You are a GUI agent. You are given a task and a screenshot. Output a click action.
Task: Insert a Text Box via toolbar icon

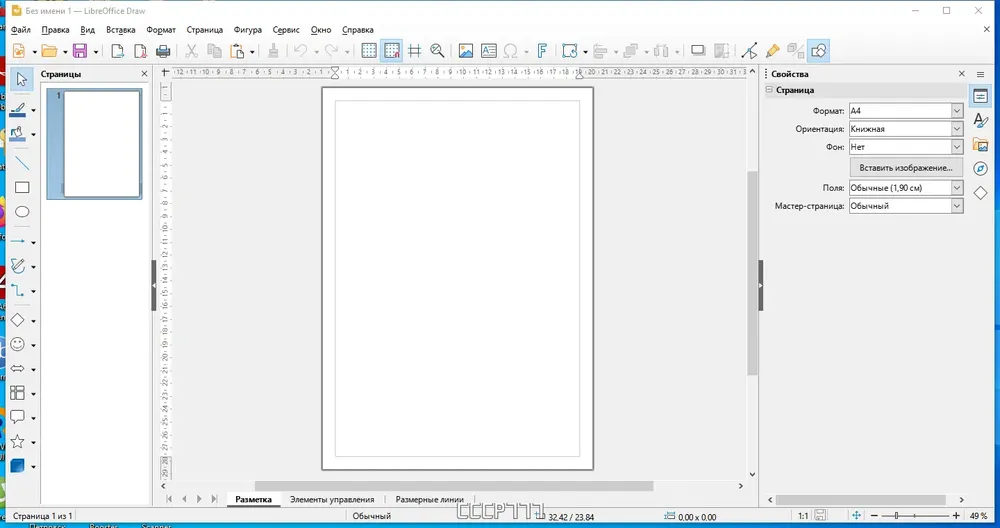click(489, 51)
